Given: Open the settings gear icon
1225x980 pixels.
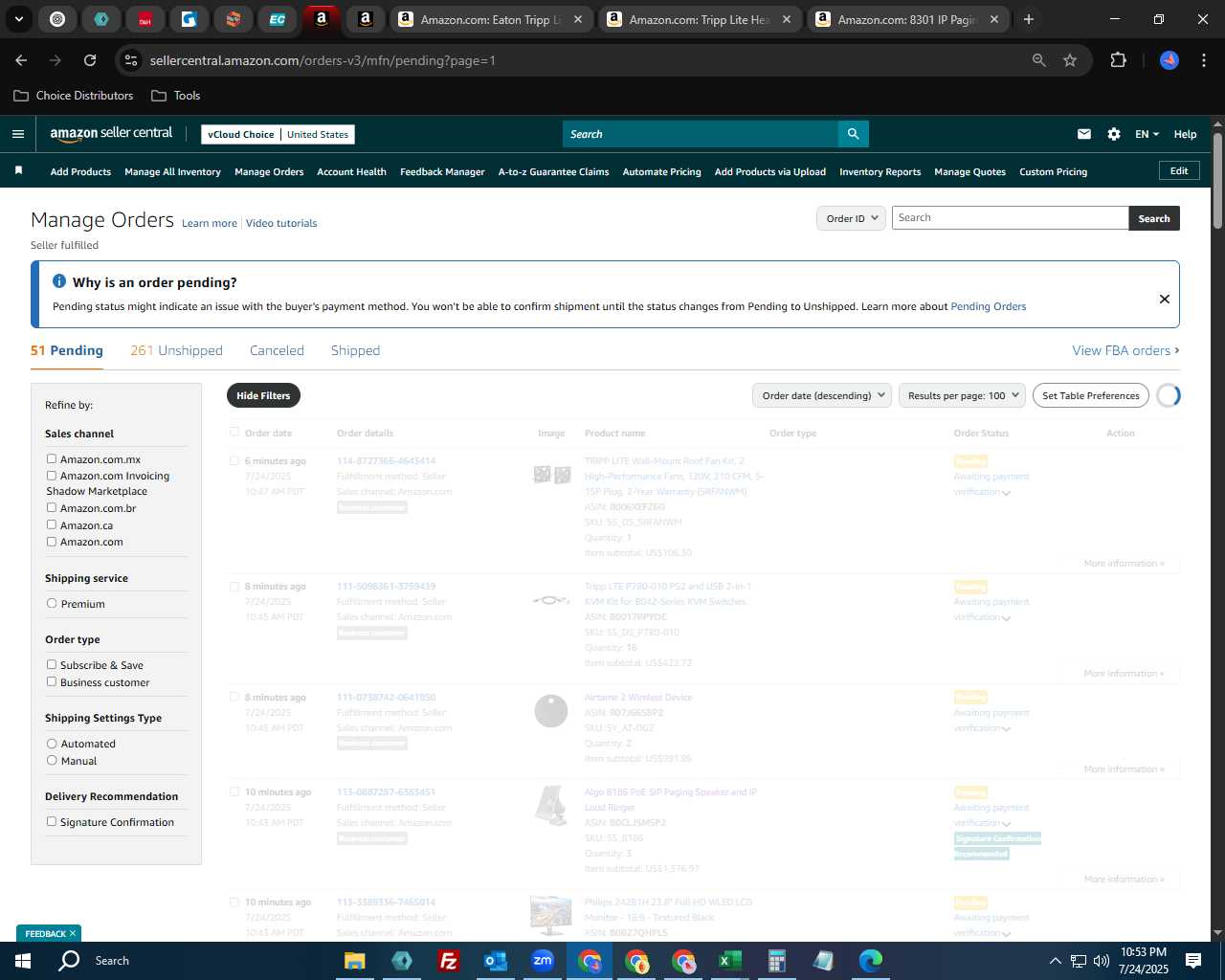Looking at the screenshot, I should (x=1114, y=134).
